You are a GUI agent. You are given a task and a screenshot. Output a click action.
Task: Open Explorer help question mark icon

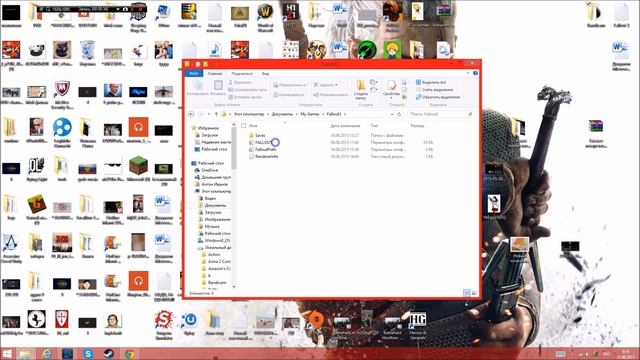[x=476, y=73]
